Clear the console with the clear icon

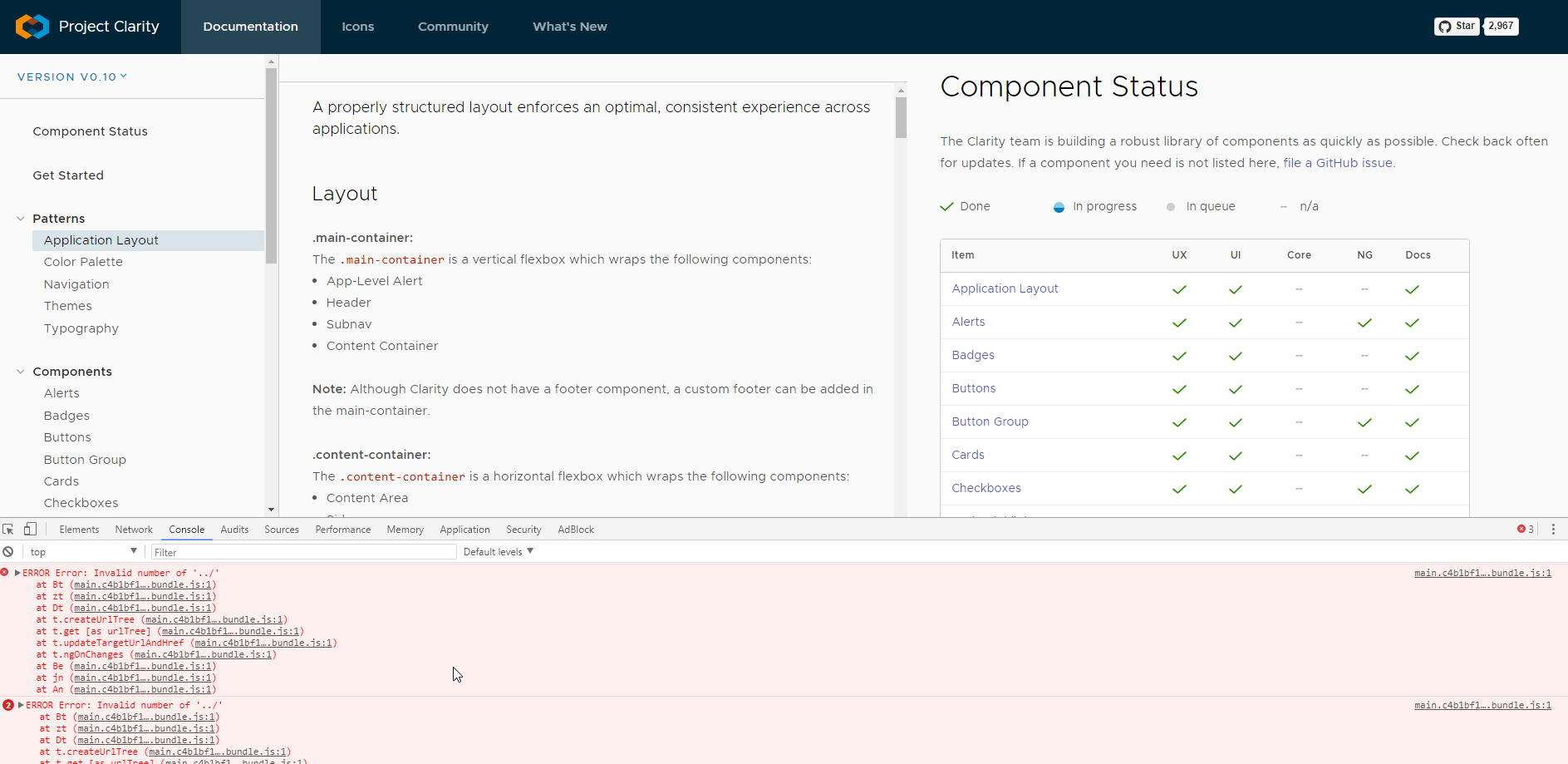(8, 551)
